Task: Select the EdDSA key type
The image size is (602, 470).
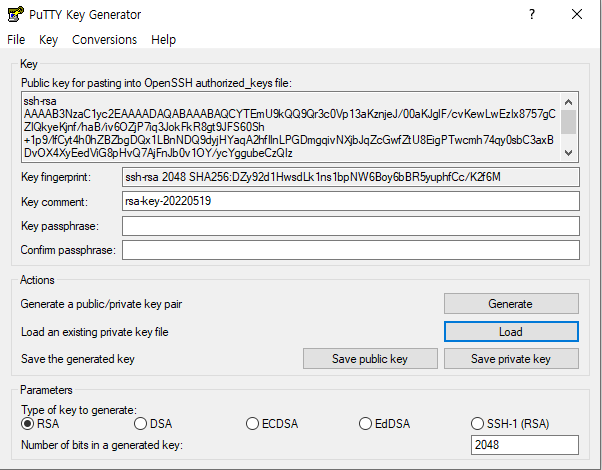Action: pyautogui.click(x=384, y=424)
